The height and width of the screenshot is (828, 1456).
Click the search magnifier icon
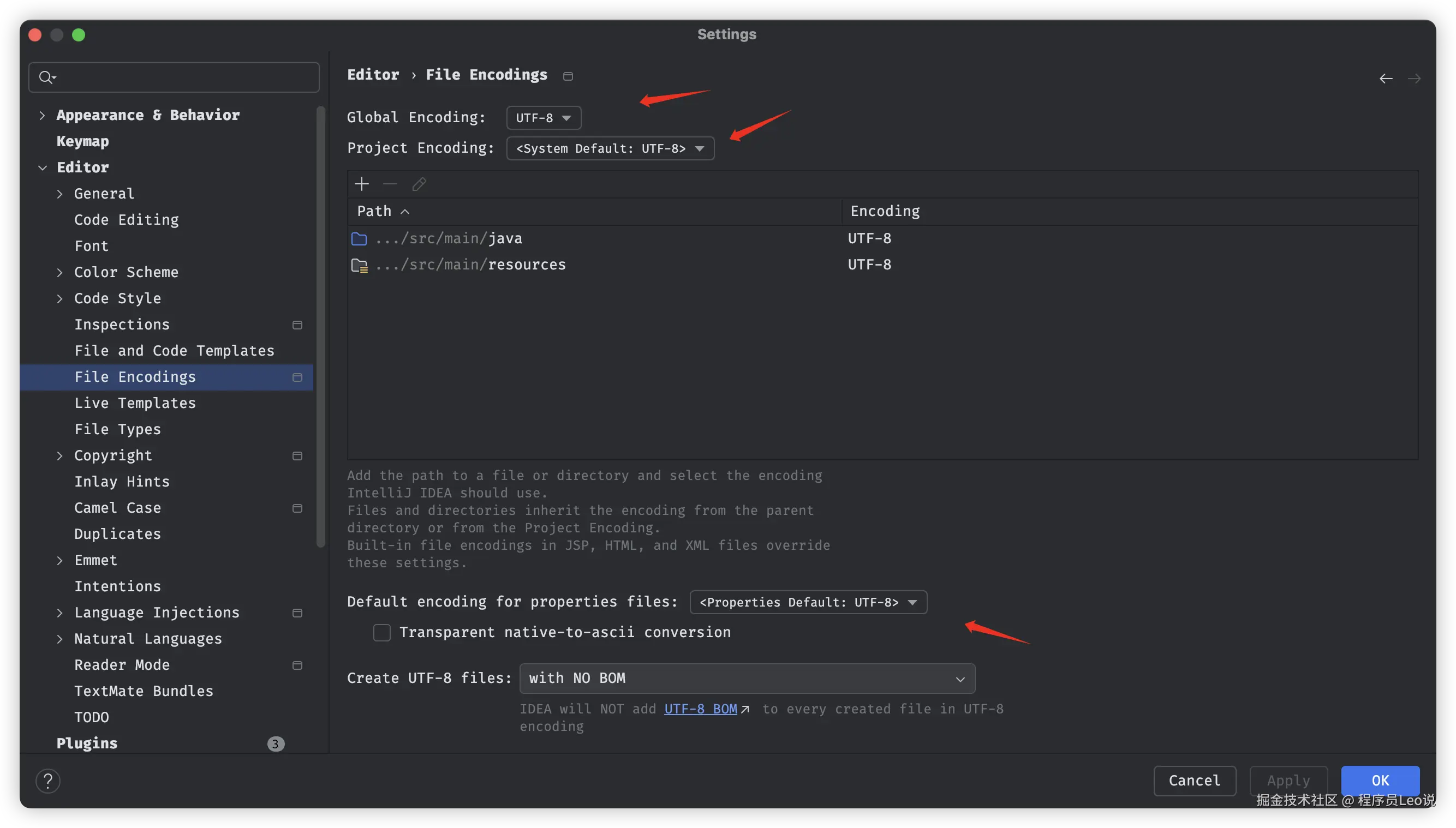45,77
